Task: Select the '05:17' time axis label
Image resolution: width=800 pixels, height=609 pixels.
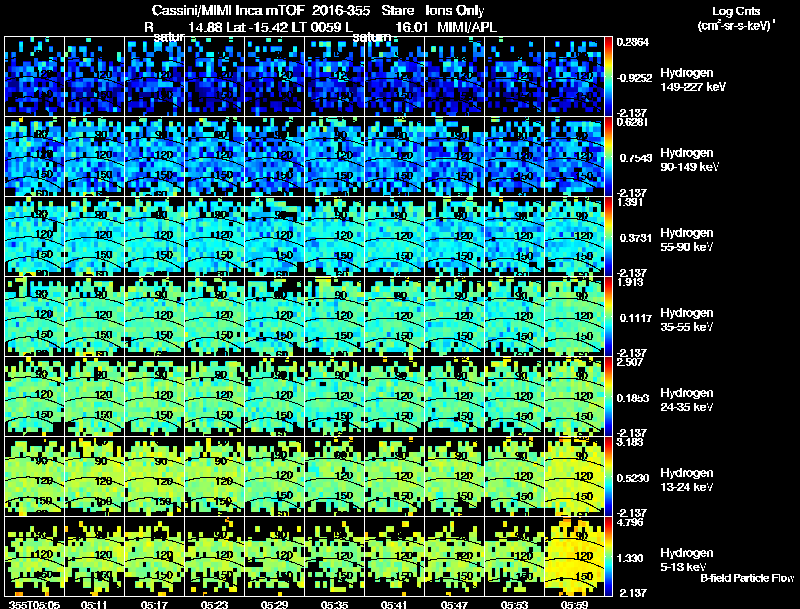Action: click(x=154, y=604)
